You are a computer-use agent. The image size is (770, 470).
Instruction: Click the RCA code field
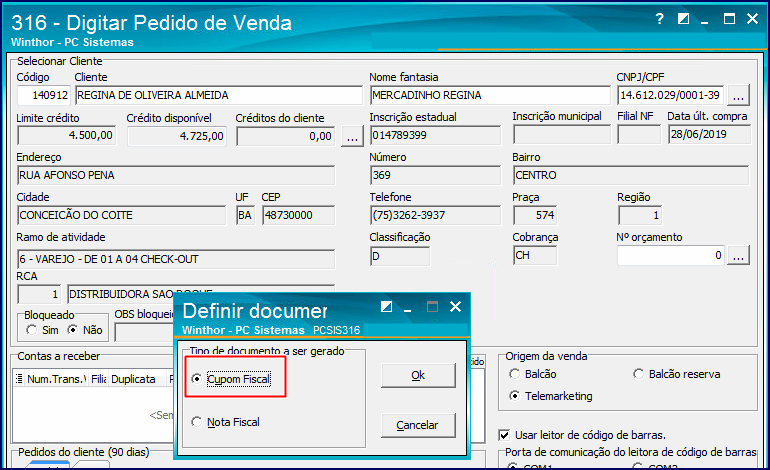(39, 294)
